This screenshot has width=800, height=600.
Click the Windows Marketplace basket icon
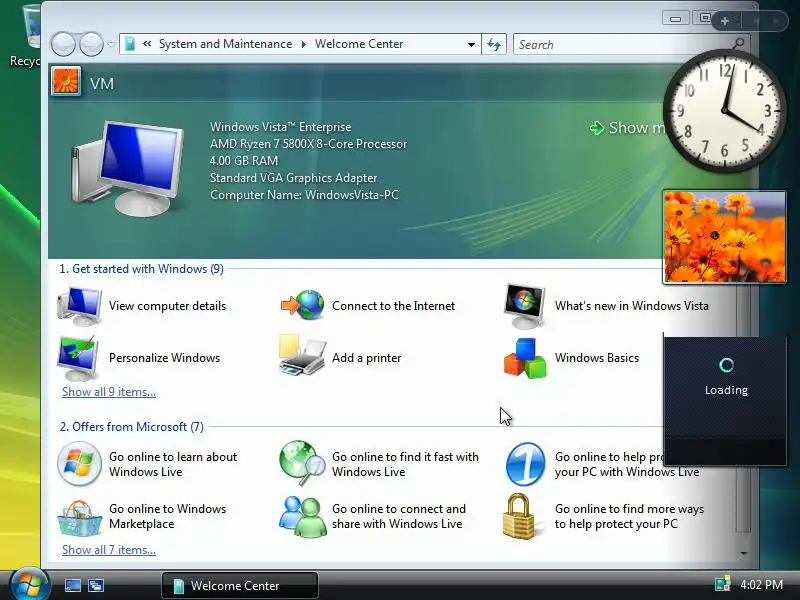[79, 517]
